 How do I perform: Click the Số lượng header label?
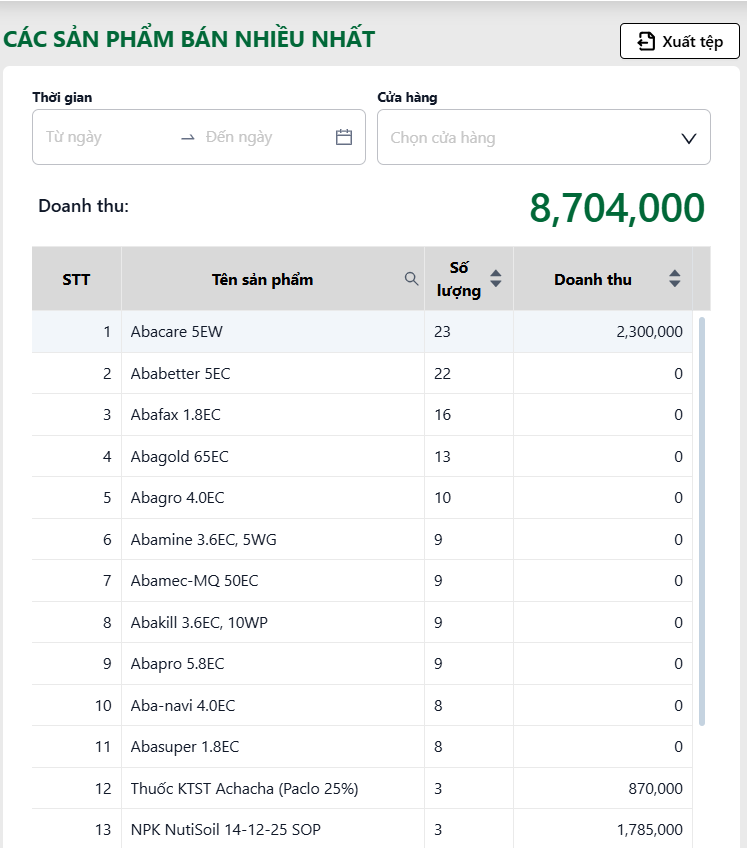(x=459, y=279)
